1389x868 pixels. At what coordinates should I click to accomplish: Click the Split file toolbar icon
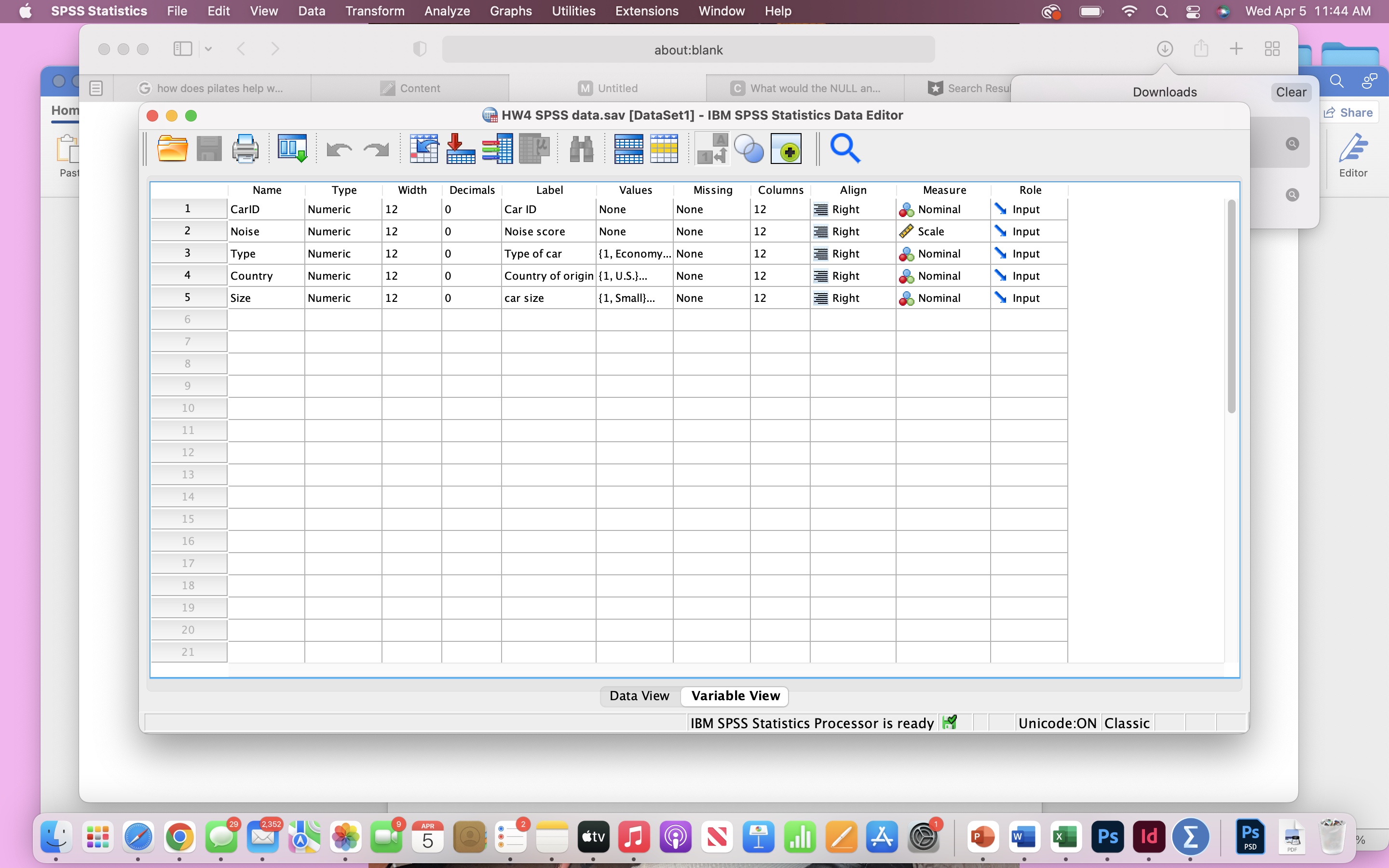[628, 149]
